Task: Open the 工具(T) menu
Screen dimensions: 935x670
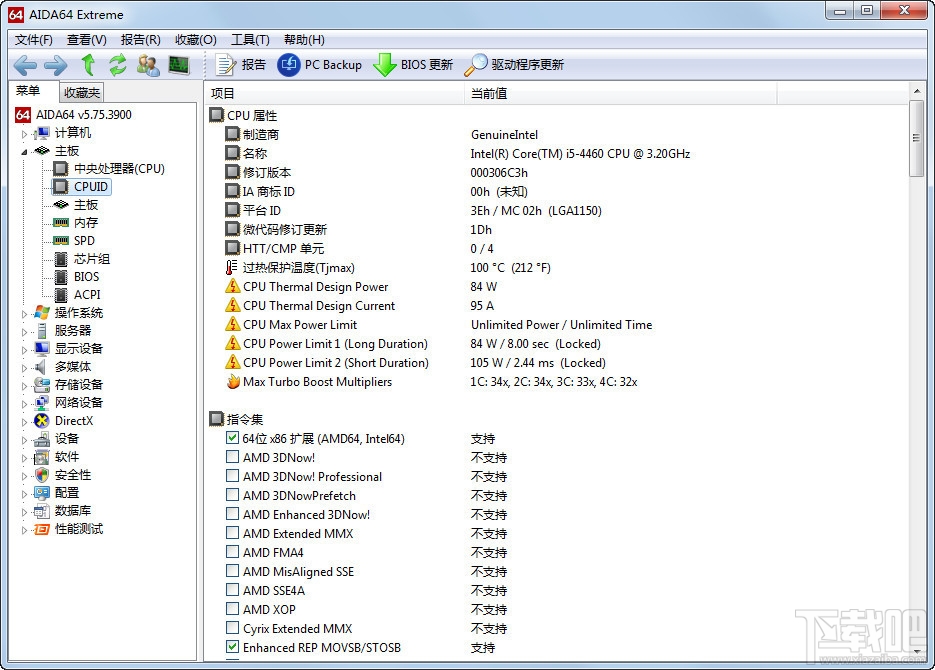Action: tap(250, 39)
